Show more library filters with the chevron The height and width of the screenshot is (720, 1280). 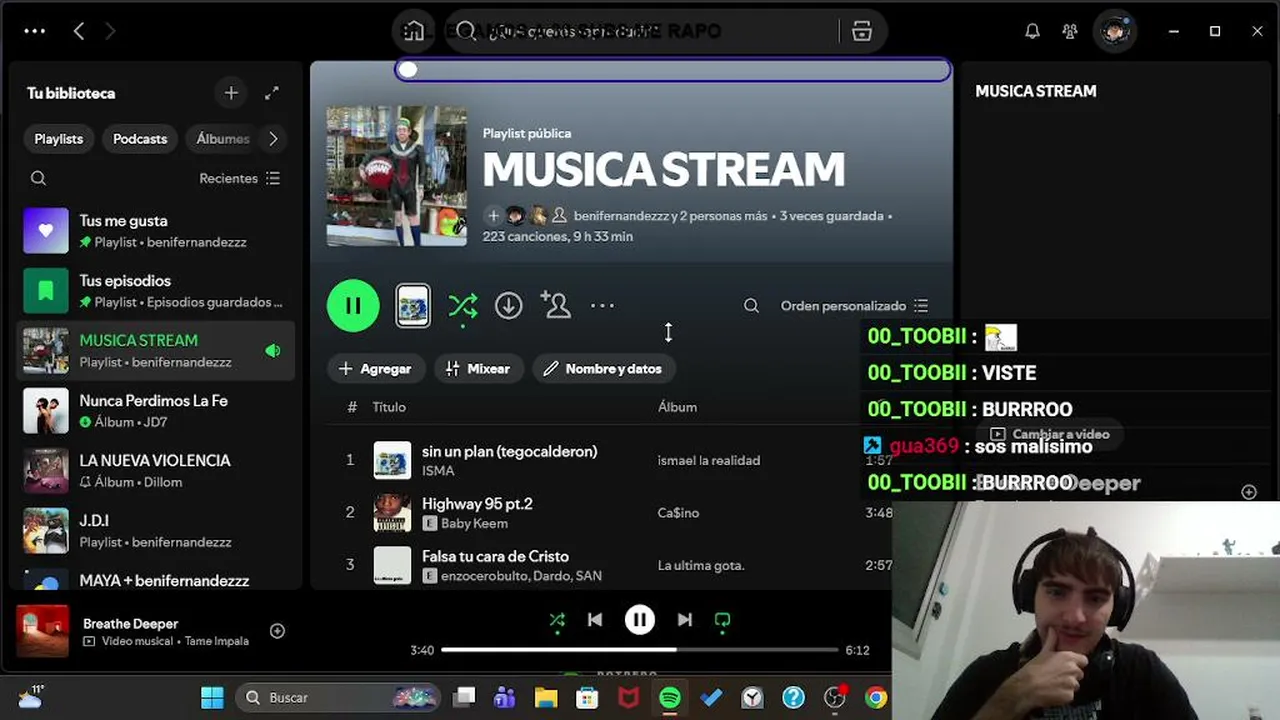pyautogui.click(x=273, y=139)
